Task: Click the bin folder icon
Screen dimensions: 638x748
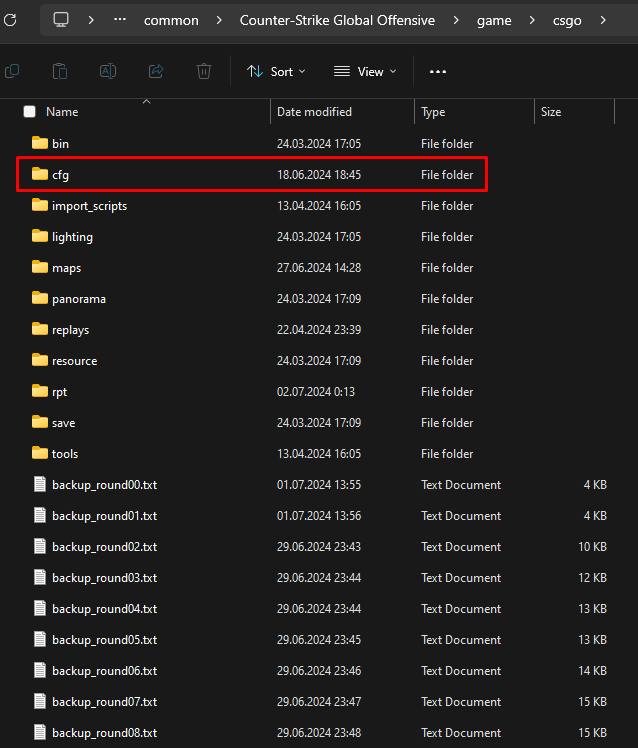Action: [x=40, y=143]
